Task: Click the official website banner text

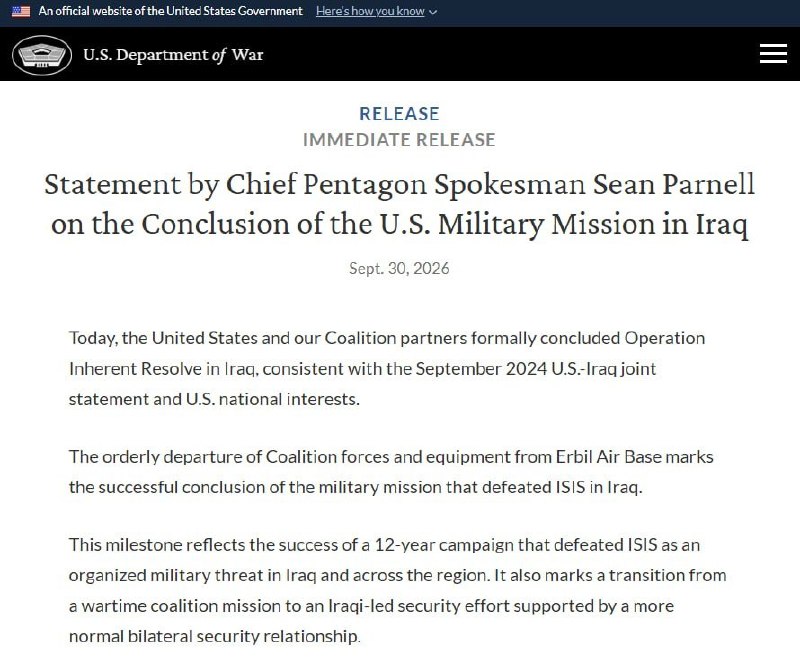Action: click(170, 11)
